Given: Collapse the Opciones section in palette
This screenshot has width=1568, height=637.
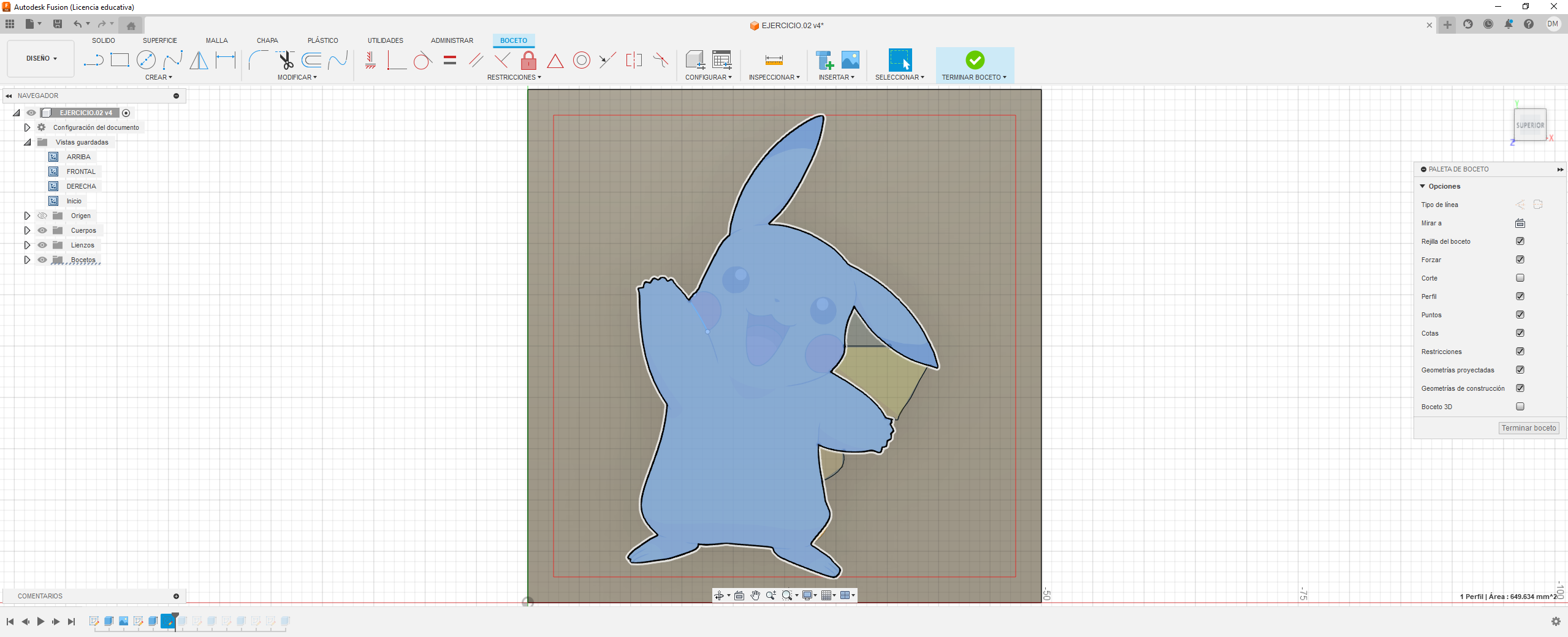Looking at the screenshot, I should pyautogui.click(x=1423, y=186).
